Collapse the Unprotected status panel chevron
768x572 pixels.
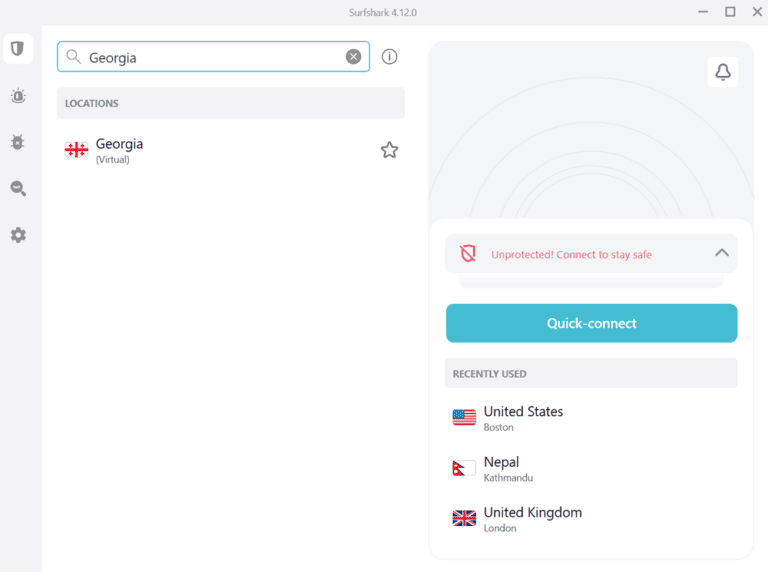(x=722, y=253)
